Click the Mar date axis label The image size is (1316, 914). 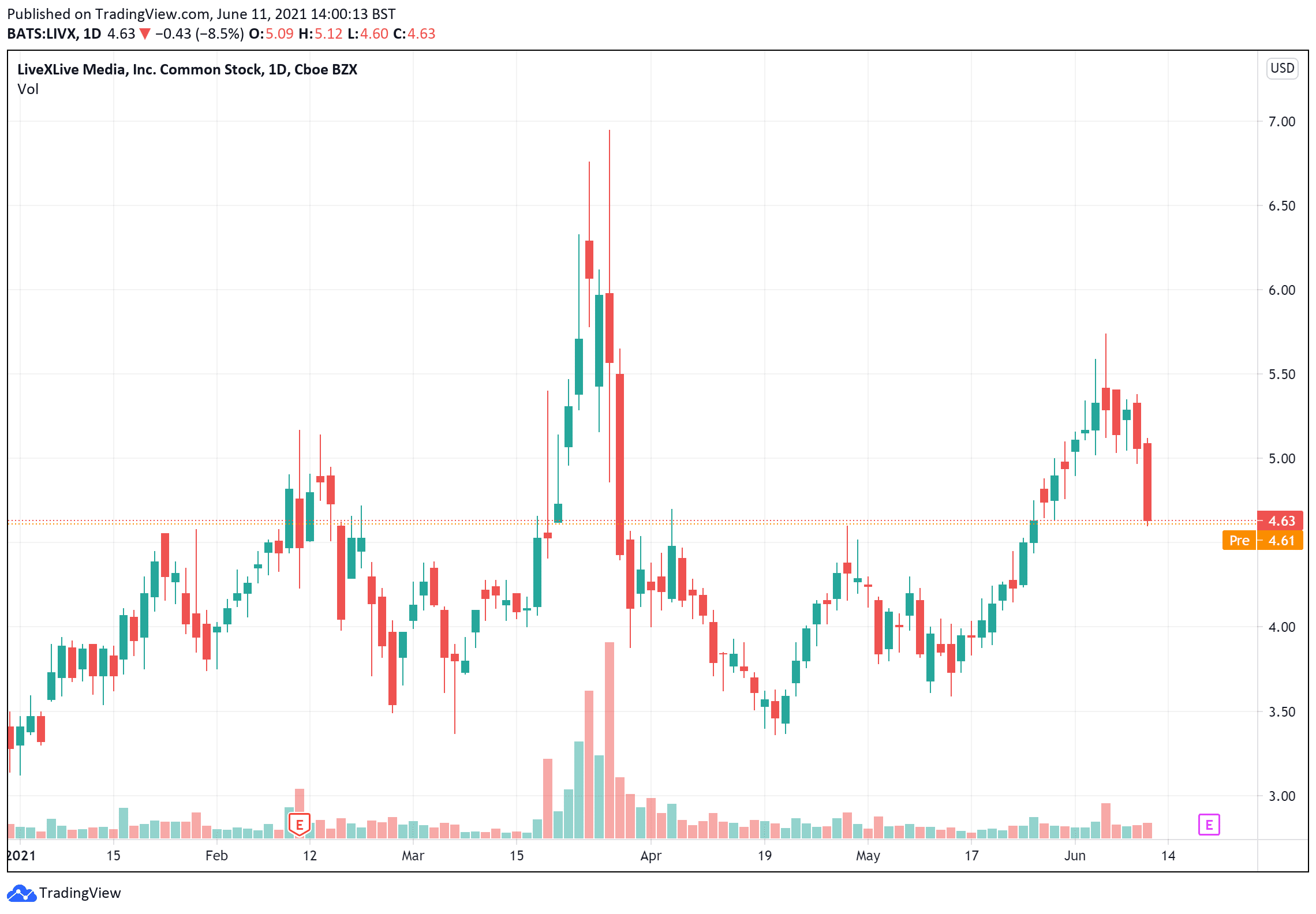point(413,856)
